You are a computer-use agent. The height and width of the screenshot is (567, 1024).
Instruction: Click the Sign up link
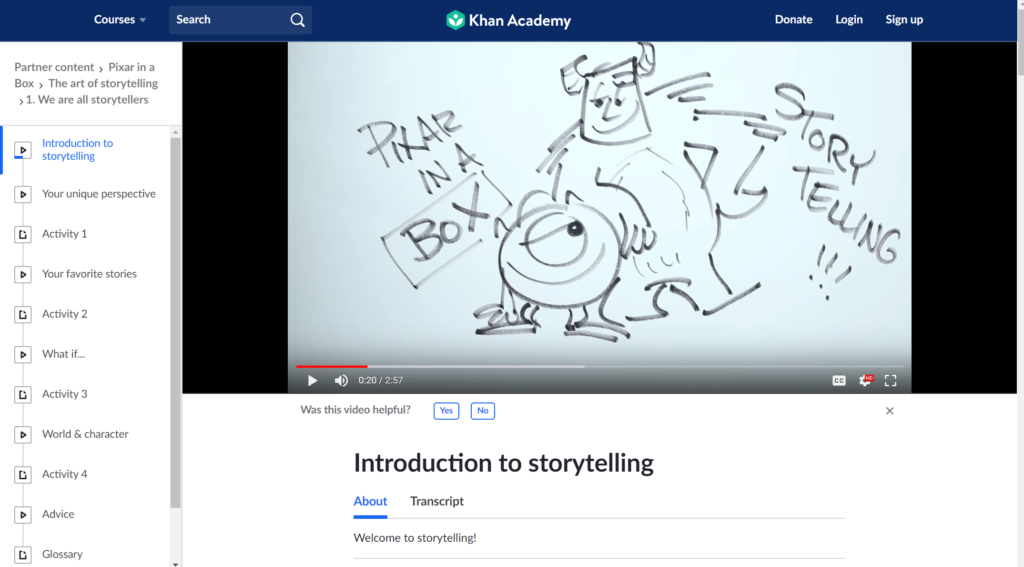pos(904,20)
